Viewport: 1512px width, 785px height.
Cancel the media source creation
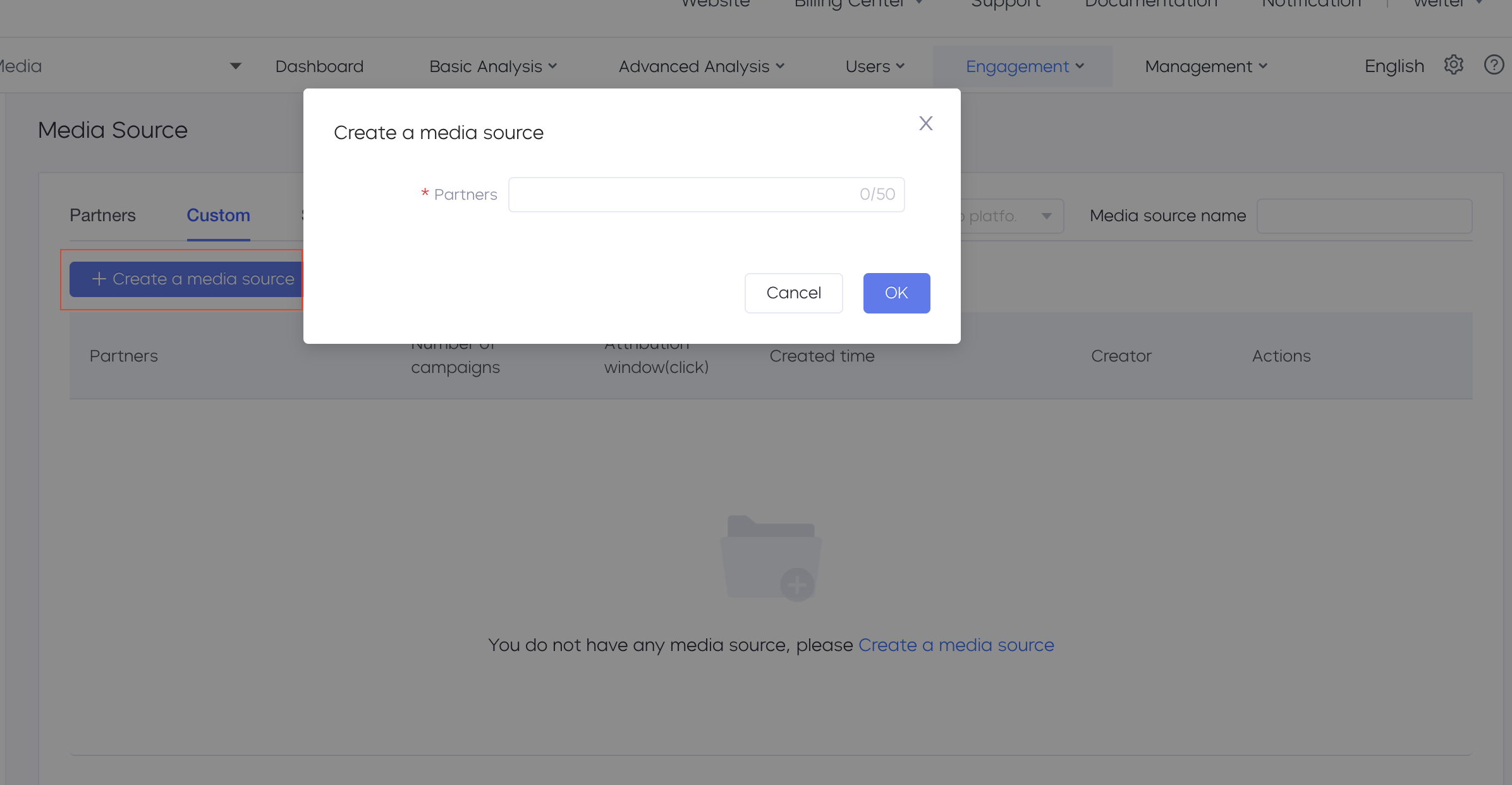click(x=793, y=293)
